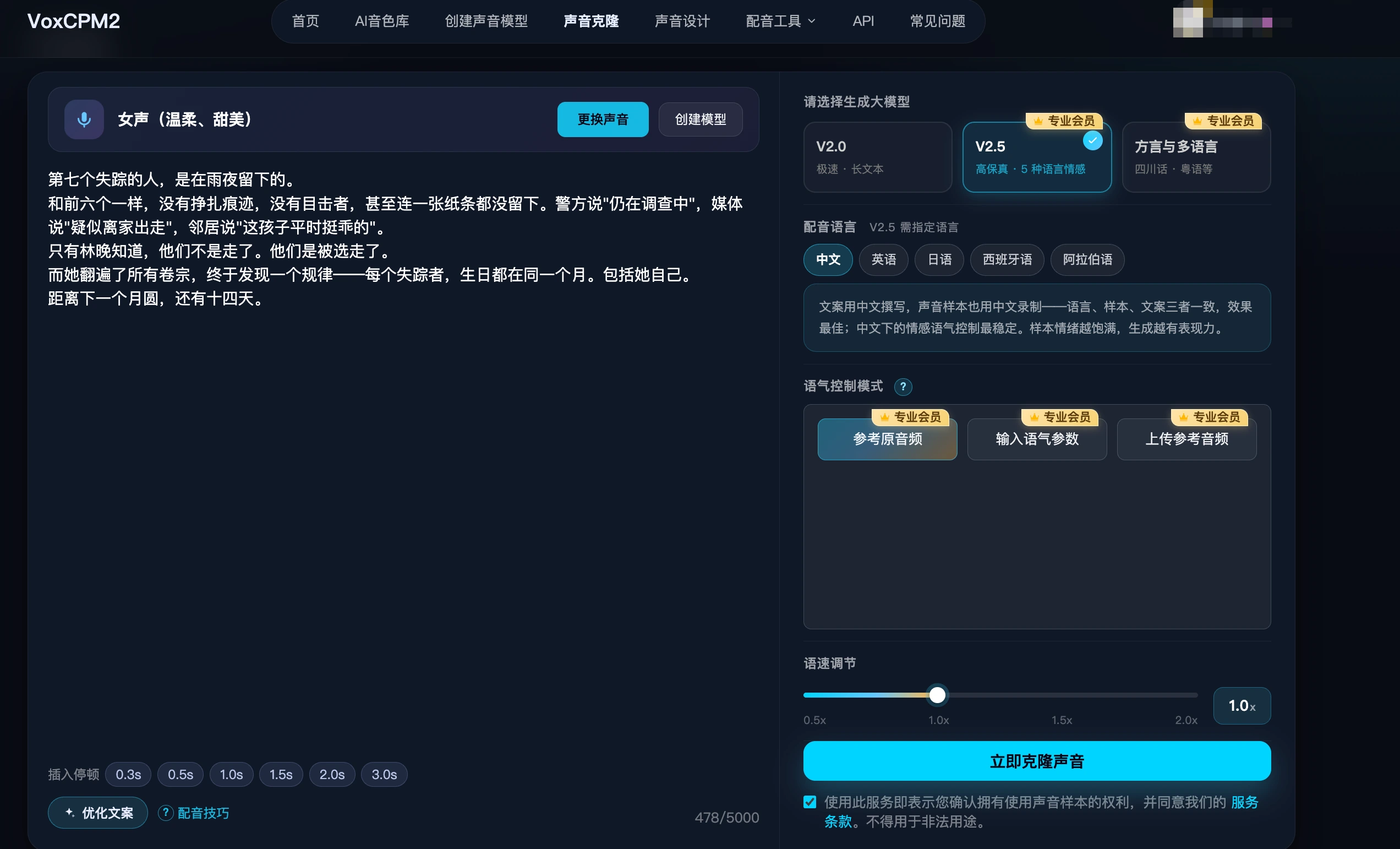1400x849 pixels.
Task: Open the 配音技巧 link
Action: [203, 813]
